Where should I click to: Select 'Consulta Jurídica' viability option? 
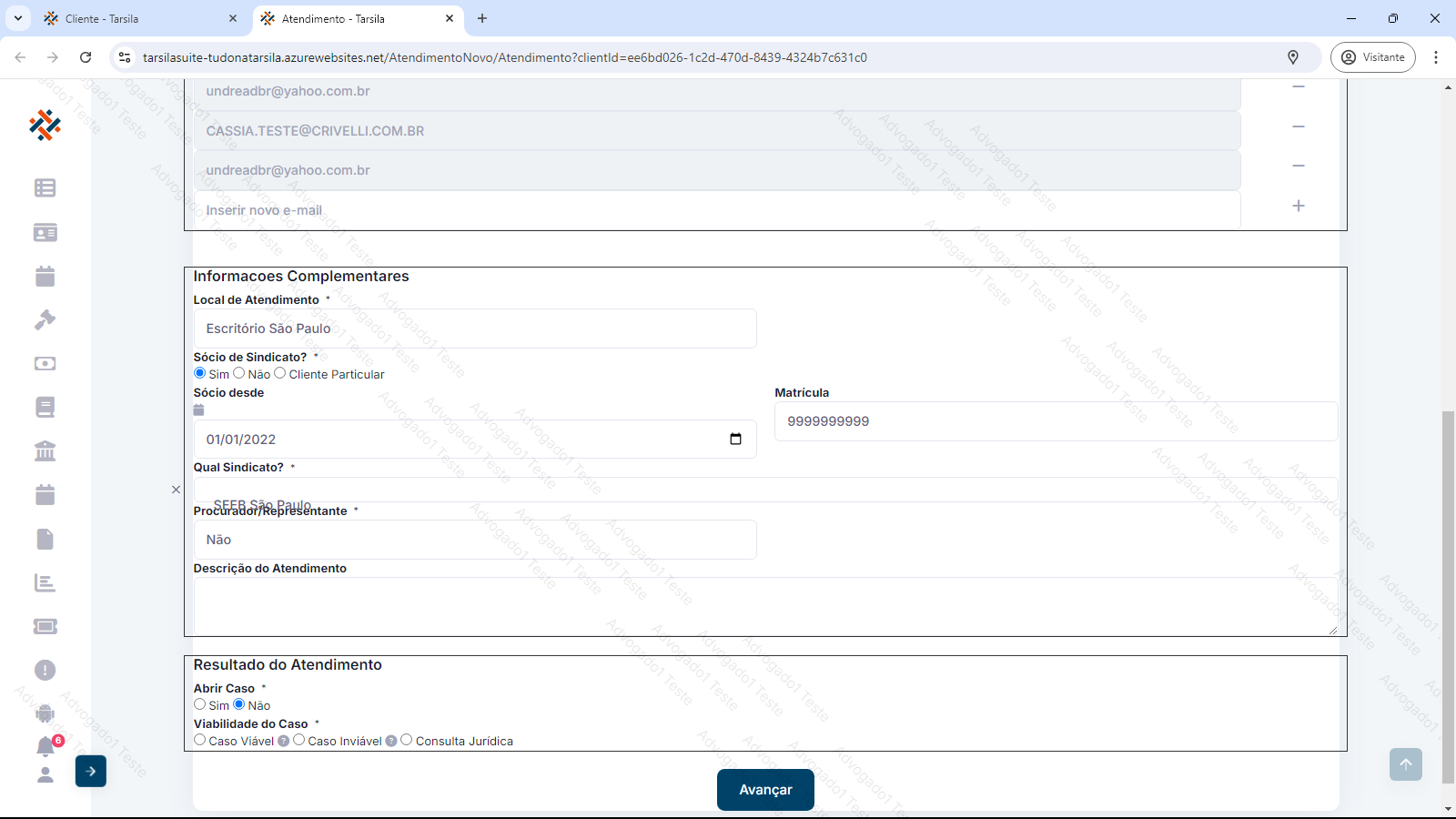pos(407,740)
